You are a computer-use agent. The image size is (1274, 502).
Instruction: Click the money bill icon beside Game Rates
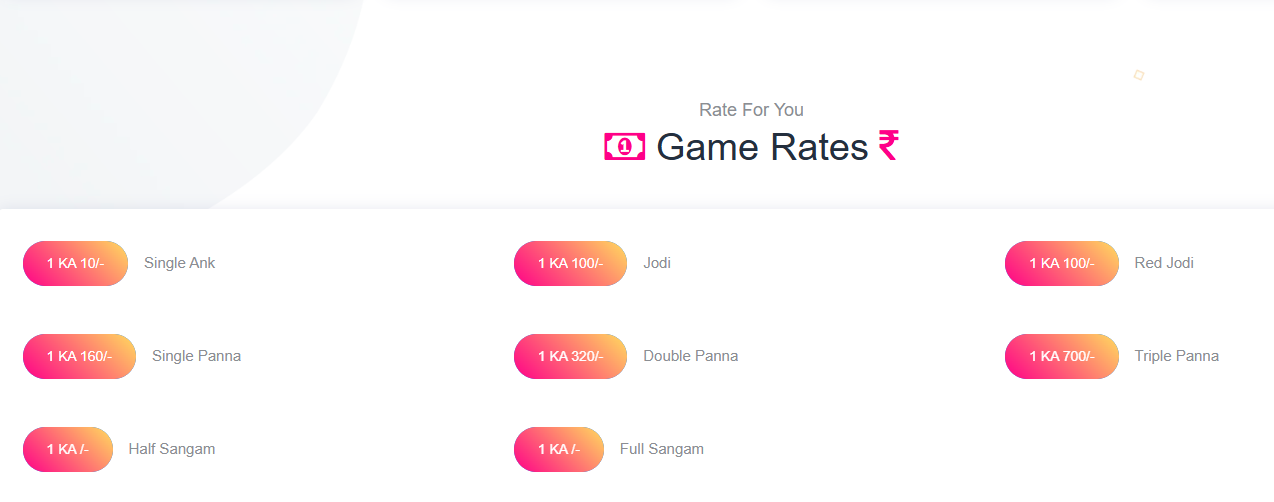click(x=625, y=147)
